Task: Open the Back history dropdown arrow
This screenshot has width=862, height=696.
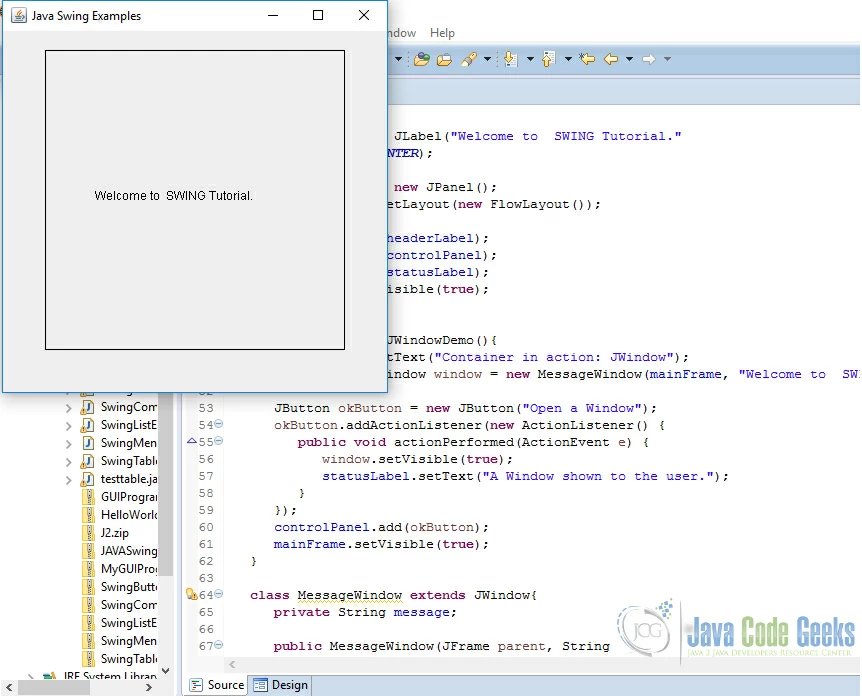Action: pos(629,59)
